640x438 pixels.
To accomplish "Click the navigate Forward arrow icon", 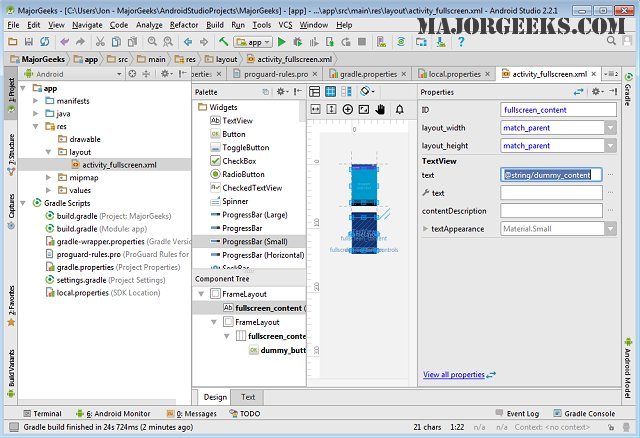I will pos(204,42).
